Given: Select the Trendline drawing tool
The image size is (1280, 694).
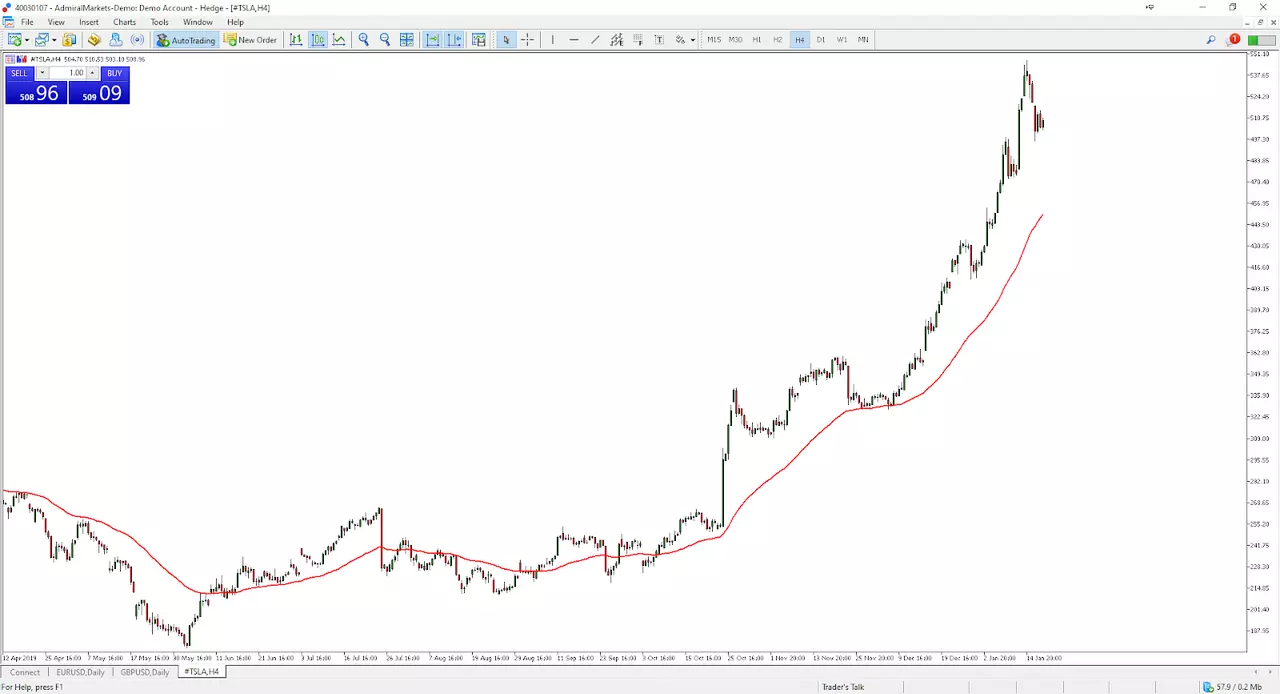Looking at the screenshot, I should (x=595, y=40).
